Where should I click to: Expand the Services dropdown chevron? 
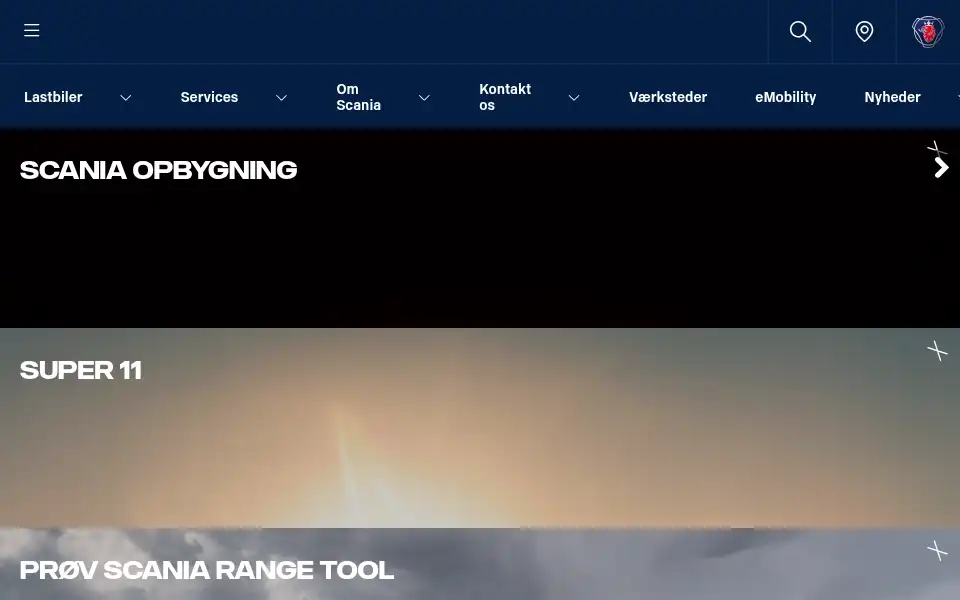[281, 97]
